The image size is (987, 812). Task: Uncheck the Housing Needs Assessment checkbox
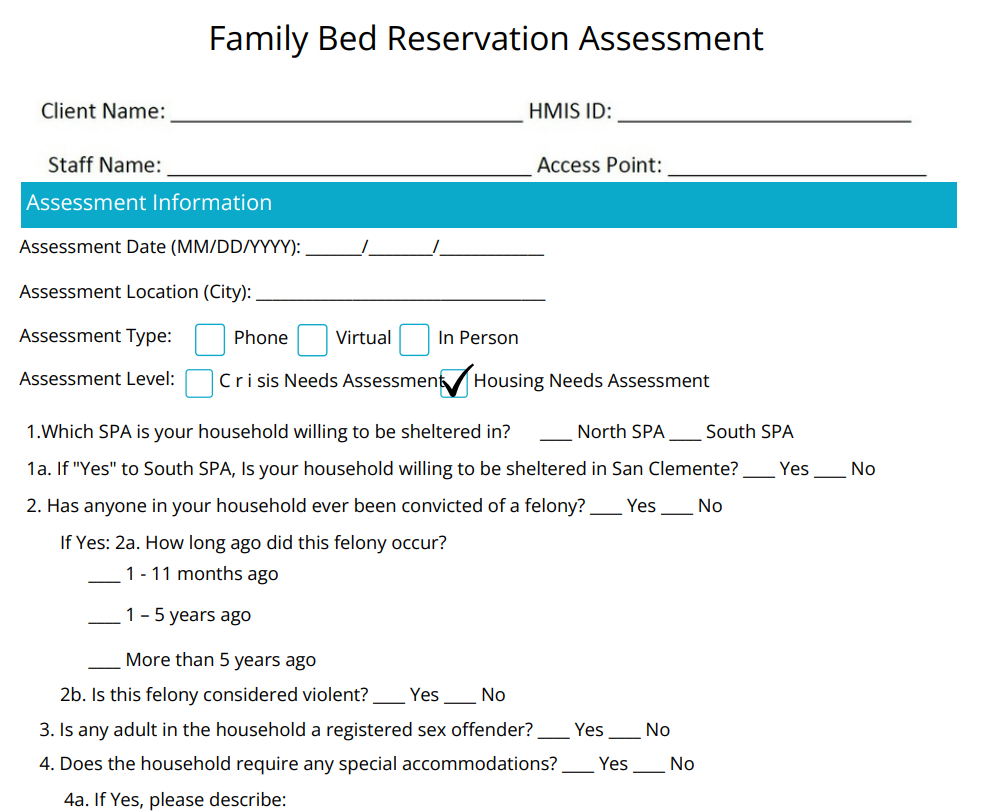point(455,382)
